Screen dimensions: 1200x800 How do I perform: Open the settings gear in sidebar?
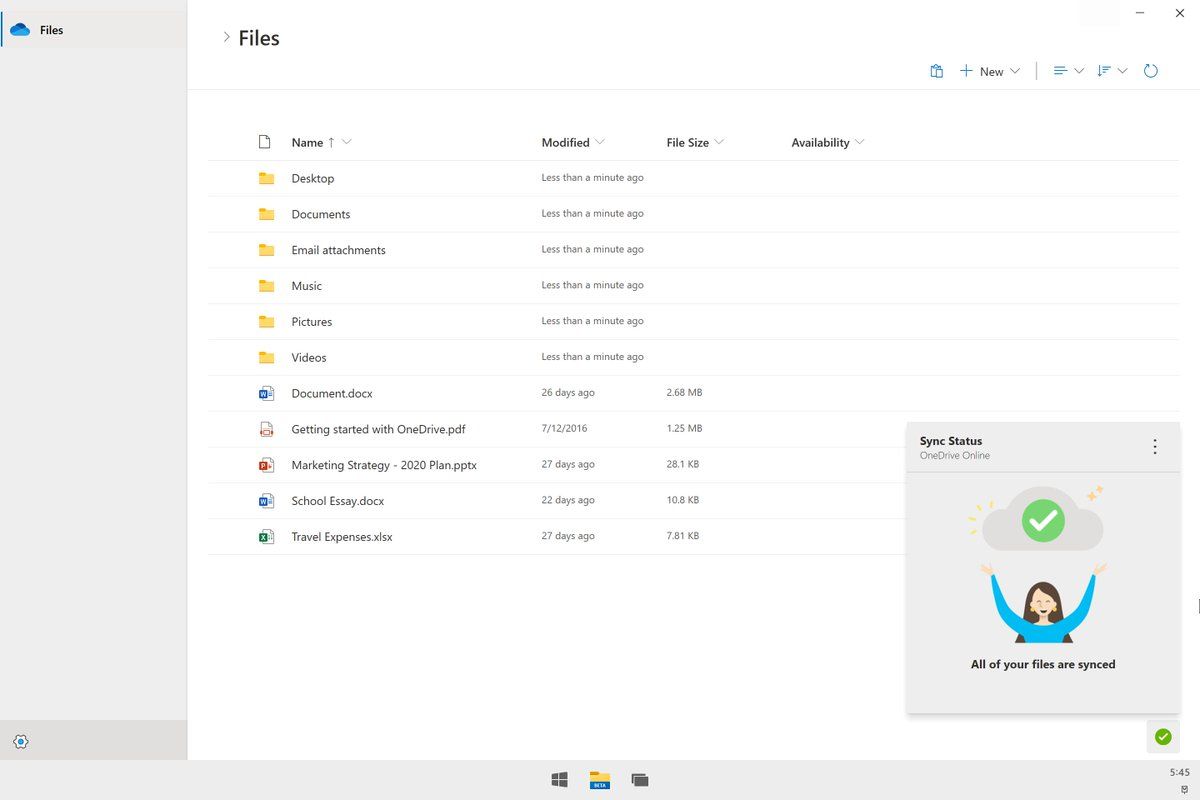[x=21, y=741]
